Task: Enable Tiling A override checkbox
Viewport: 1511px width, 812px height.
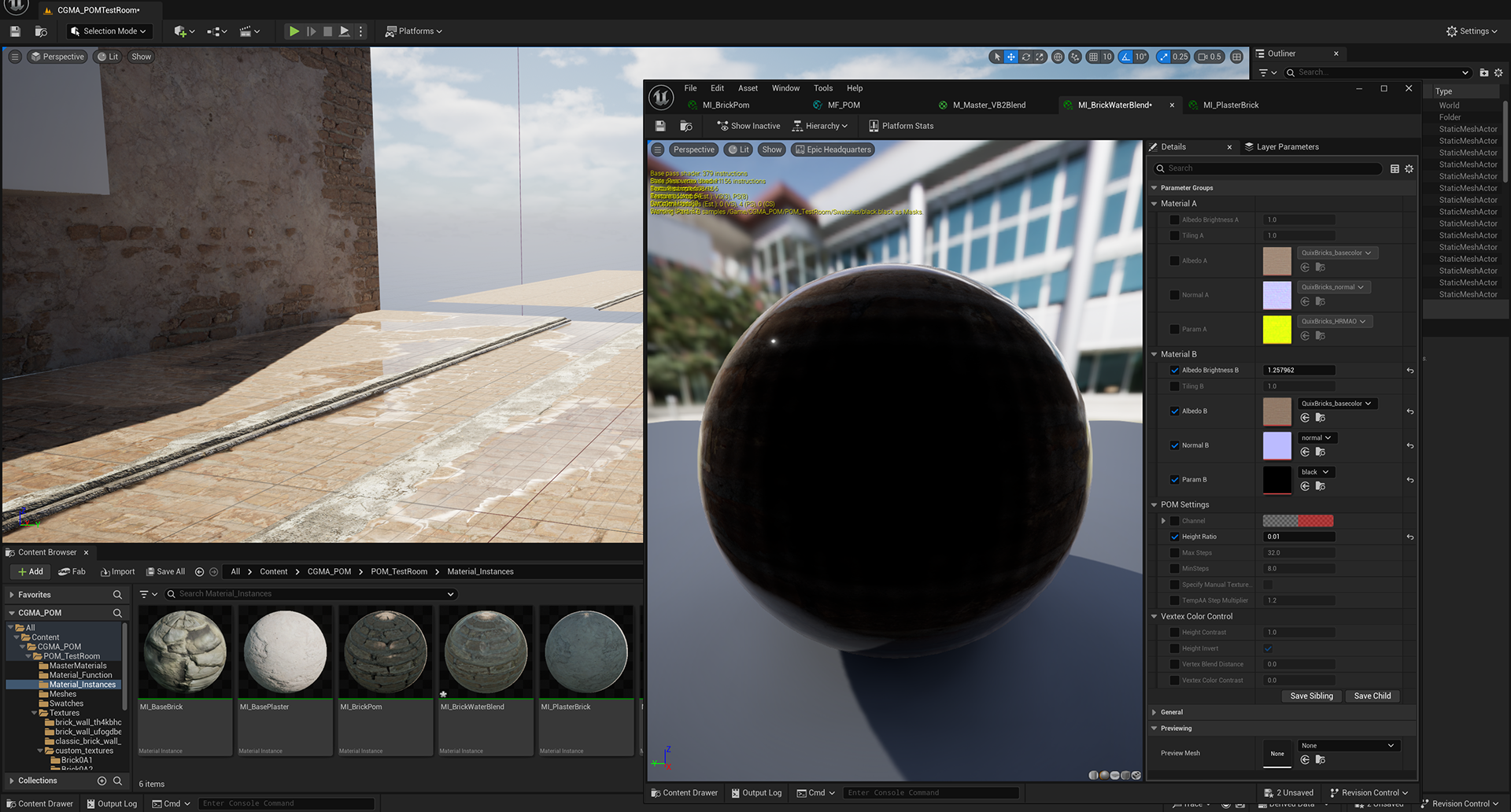Action: click(x=1175, y=235)
